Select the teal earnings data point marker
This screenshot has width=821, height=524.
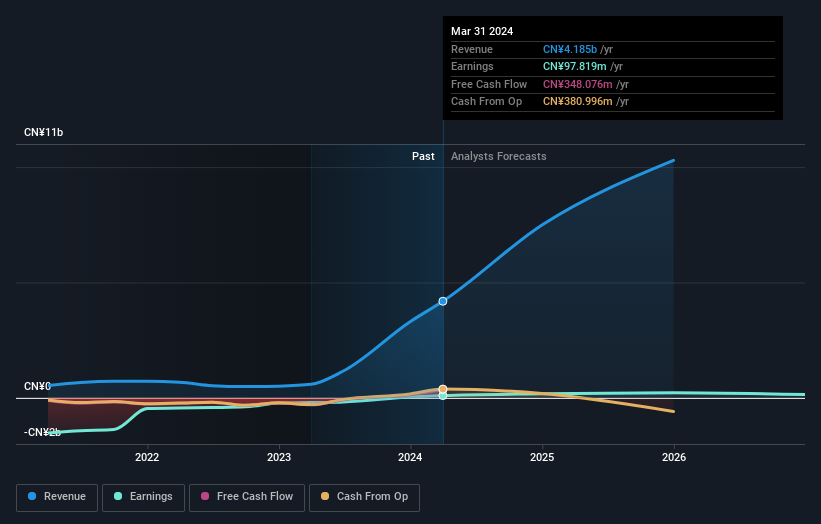pos(443,396)
